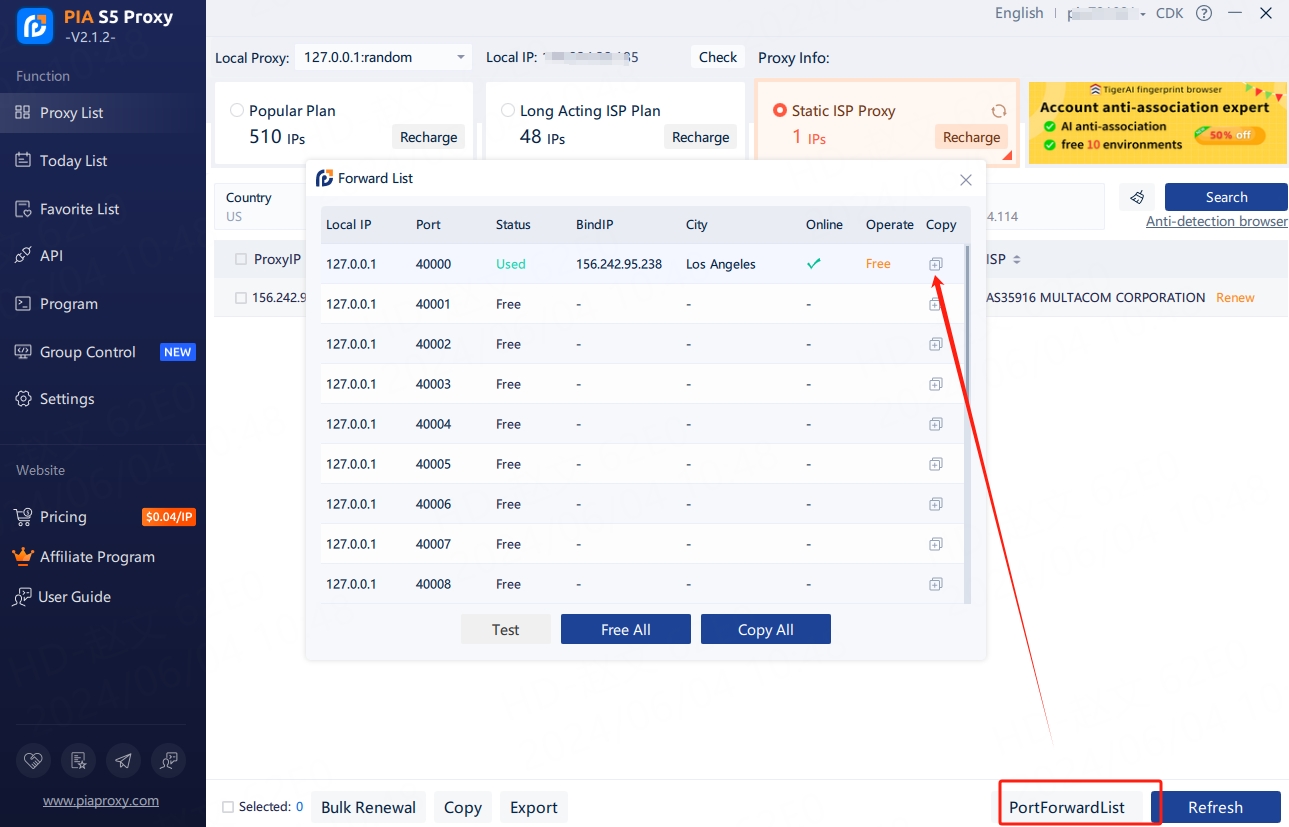
Task: Copy the port 40002 forward entry
Action: (x=936, y=344)
